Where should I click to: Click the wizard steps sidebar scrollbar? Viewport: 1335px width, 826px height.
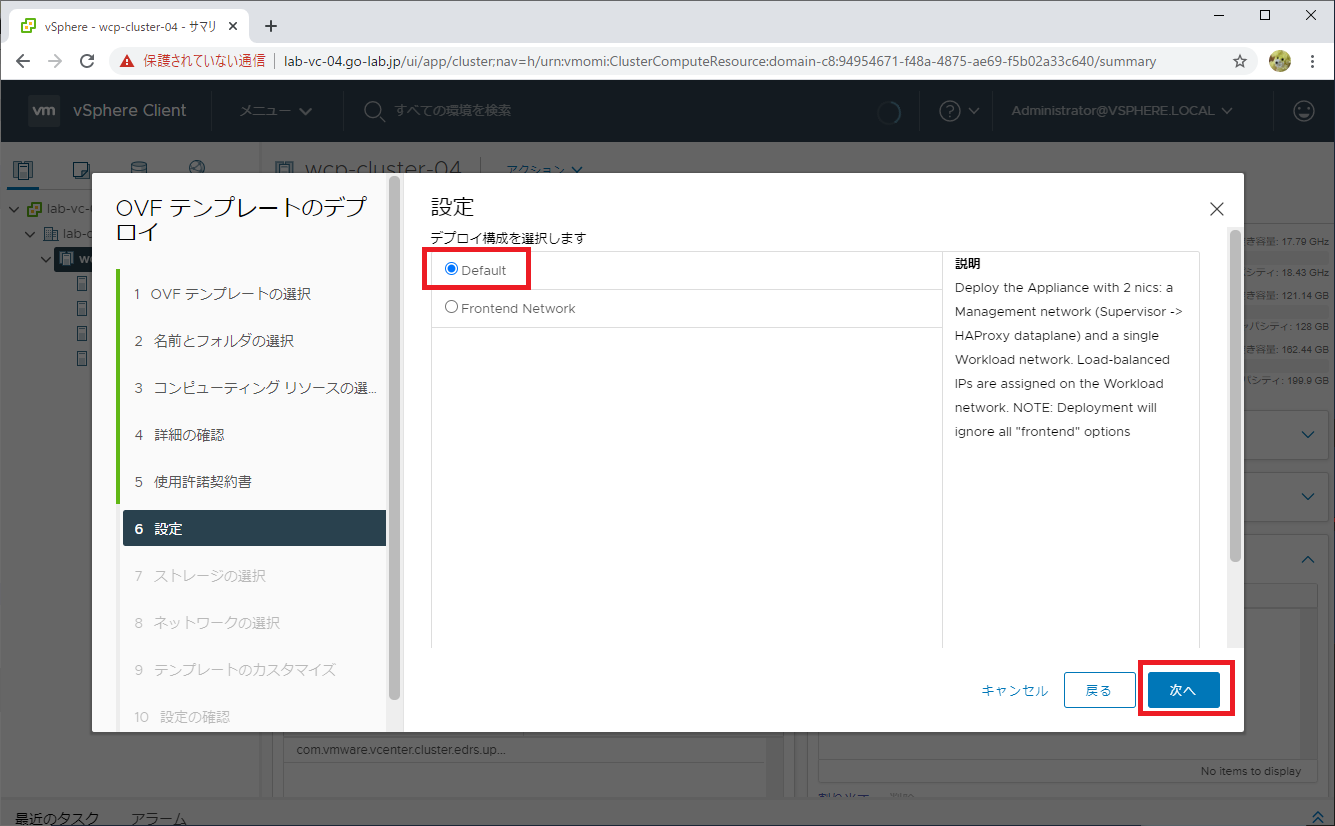pyautogui.click(x=395, y=438)
